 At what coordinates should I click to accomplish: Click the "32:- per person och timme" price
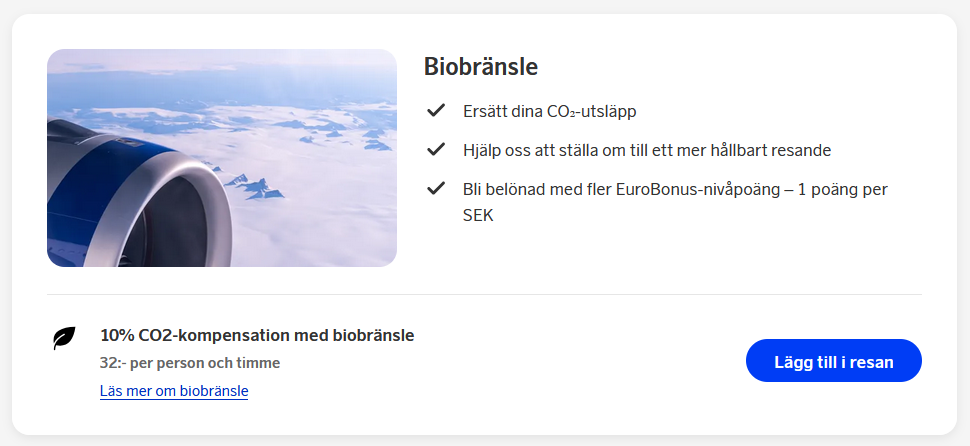tap(190, 363)
